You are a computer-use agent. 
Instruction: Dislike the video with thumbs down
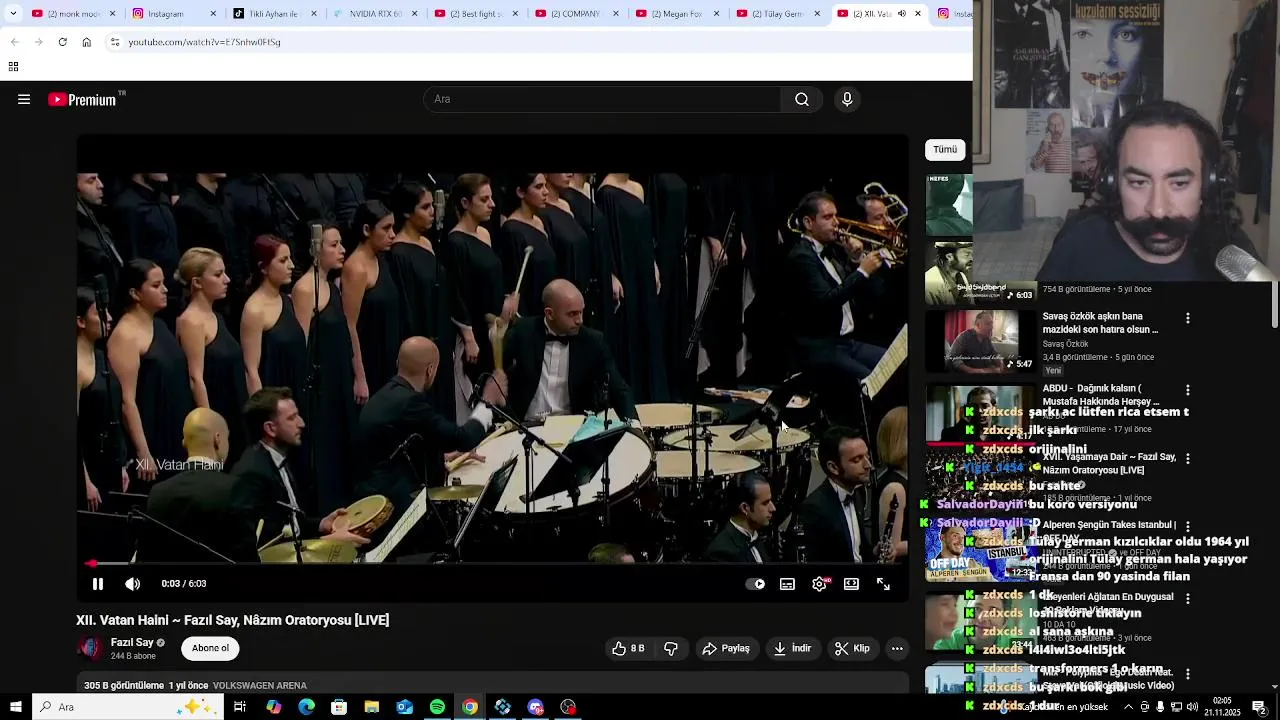pos(671,648)
